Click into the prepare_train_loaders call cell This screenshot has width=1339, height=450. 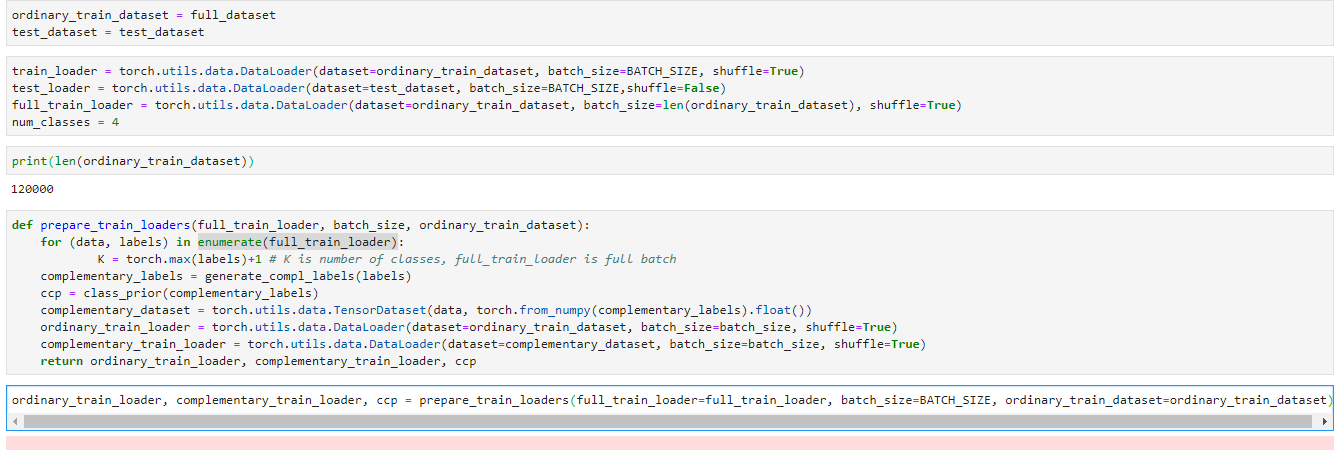(x=600, y=400)
